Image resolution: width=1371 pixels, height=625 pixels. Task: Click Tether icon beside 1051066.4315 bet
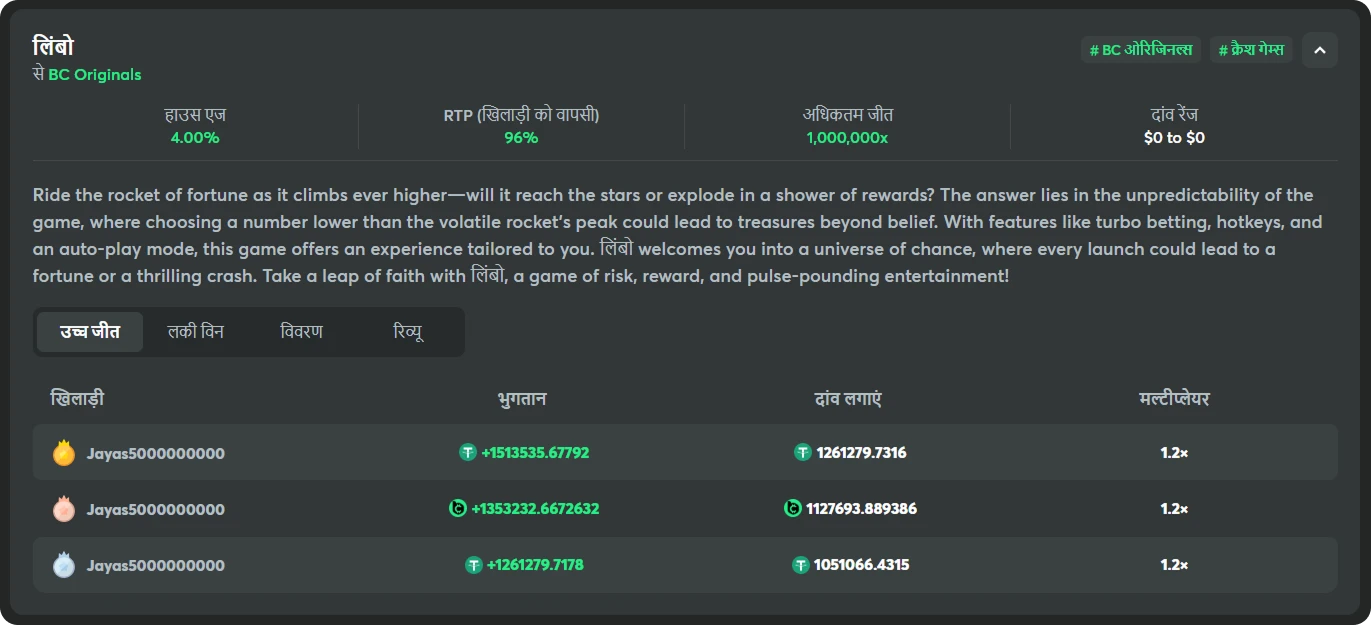coord(800,565)
